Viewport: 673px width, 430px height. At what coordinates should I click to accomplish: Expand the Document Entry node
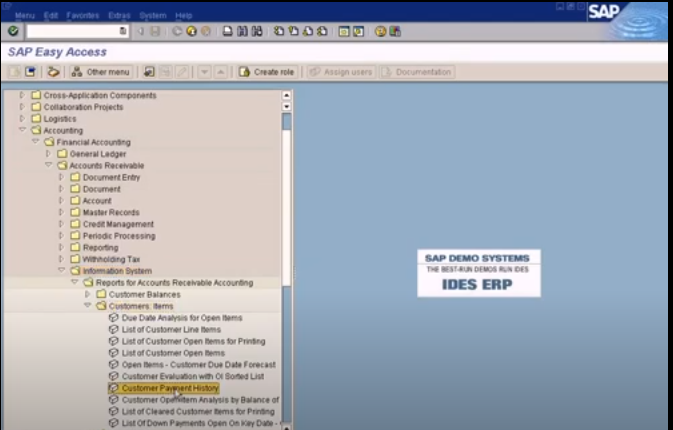[61, 176]
